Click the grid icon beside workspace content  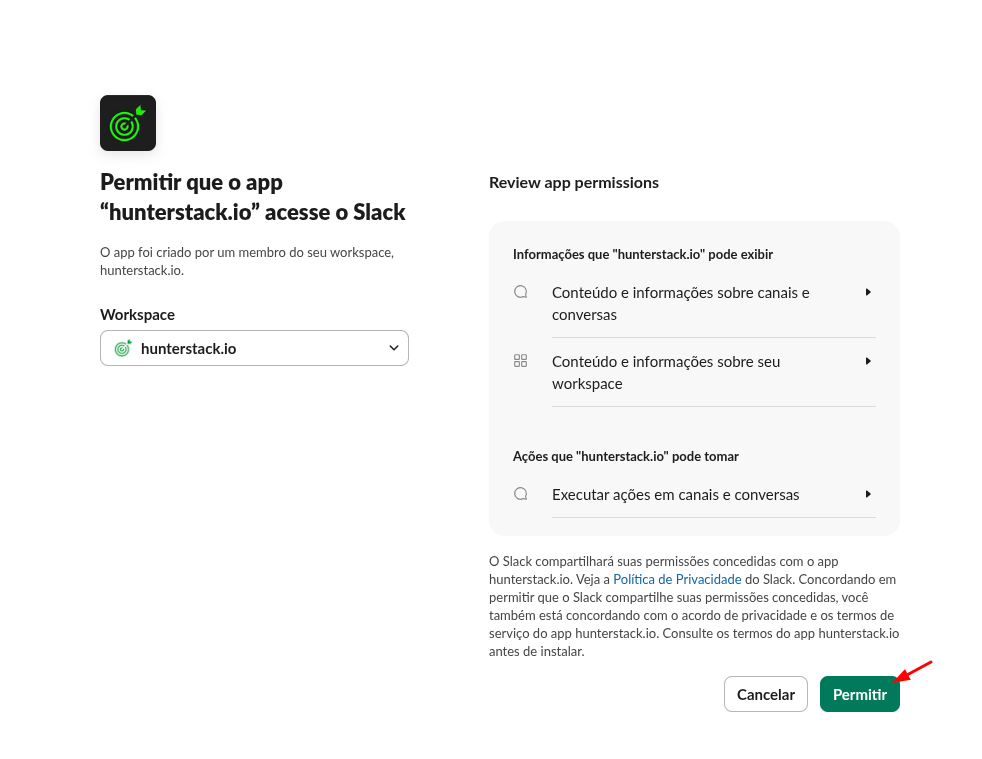520,361
